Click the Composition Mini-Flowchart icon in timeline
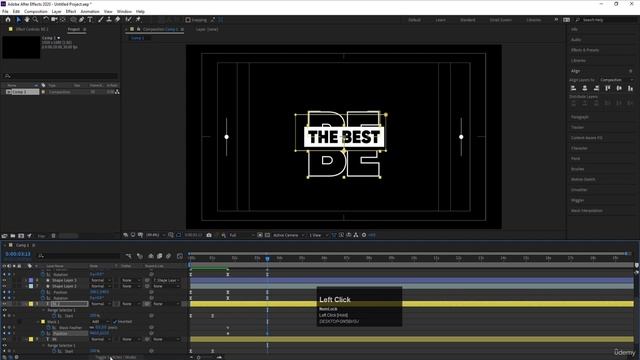Image resolution: width=640 pixels, height=360 pixels. [x=129, y=256]
